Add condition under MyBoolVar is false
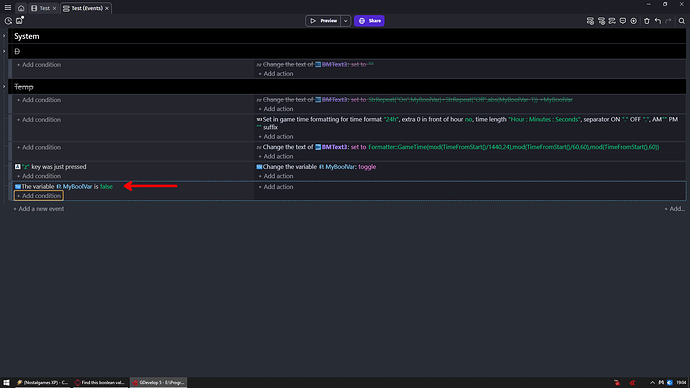690x388 pixels. [39, 196]
